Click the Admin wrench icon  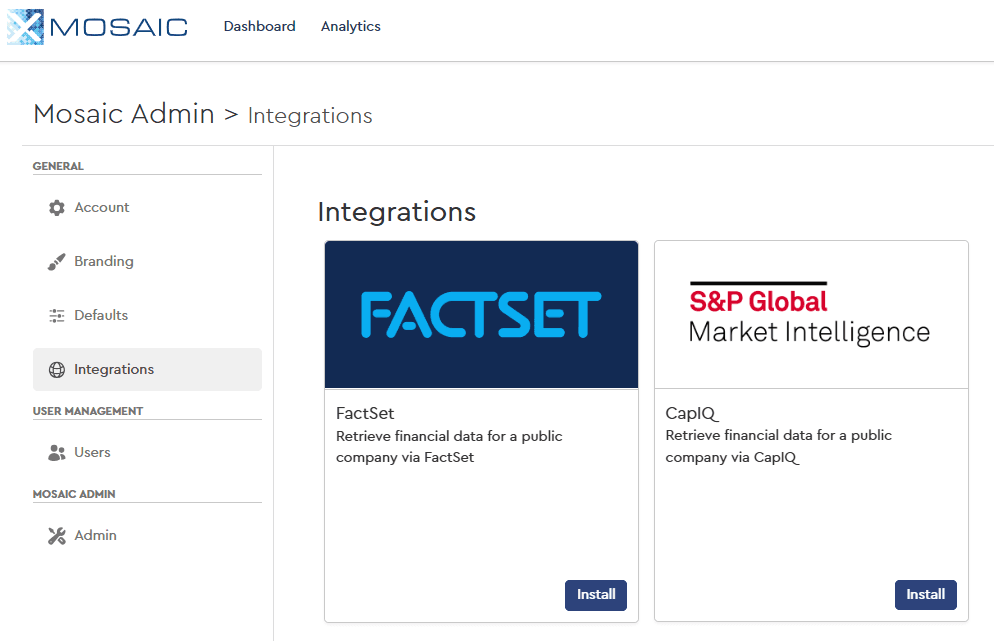[x=58, y=535]
